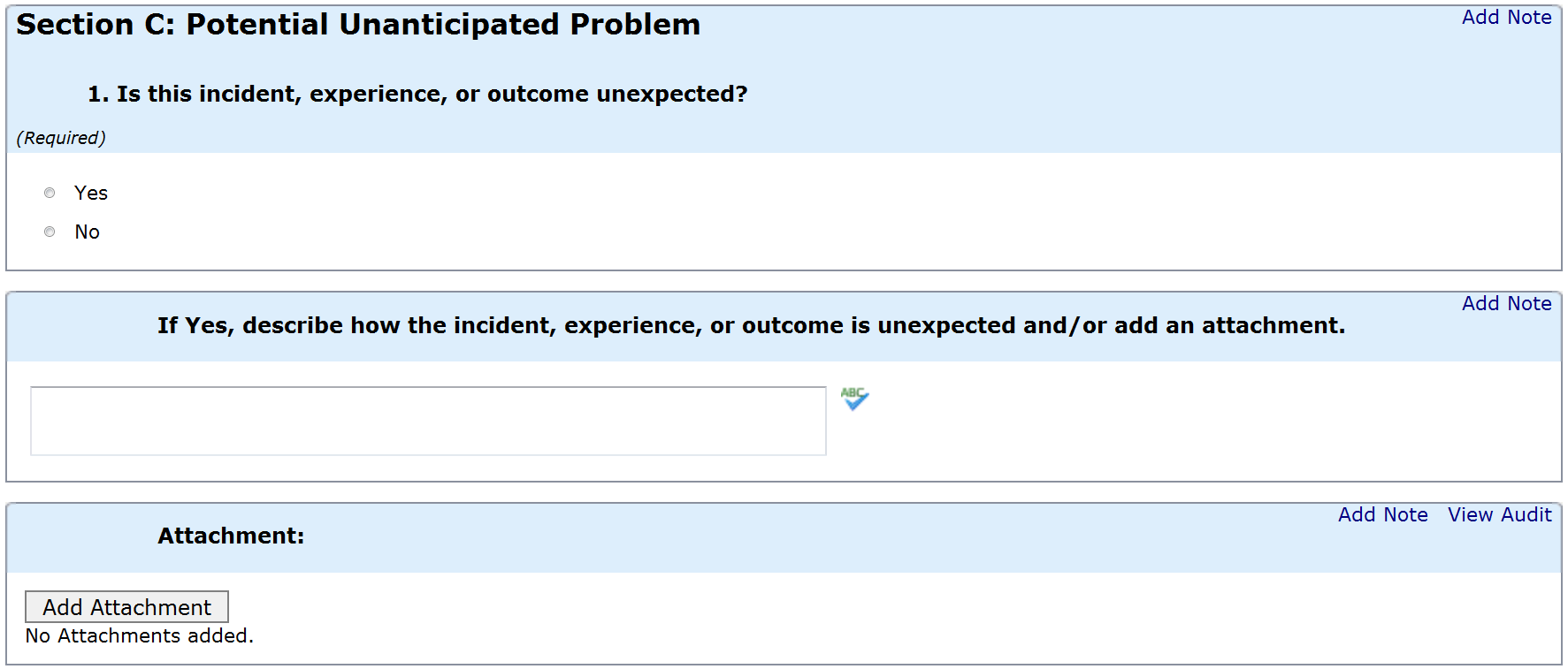The height and width of the screenshot is (669, 1568).
Task: Focus the unexpected incident description text box
Action: (x=428, y=421)
